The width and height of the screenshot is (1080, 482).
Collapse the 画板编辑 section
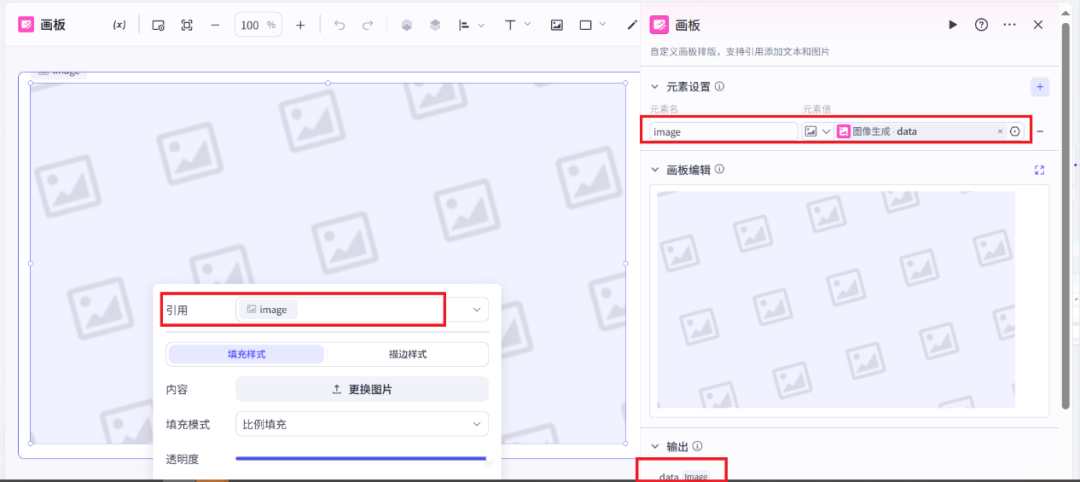coord(655,169)
